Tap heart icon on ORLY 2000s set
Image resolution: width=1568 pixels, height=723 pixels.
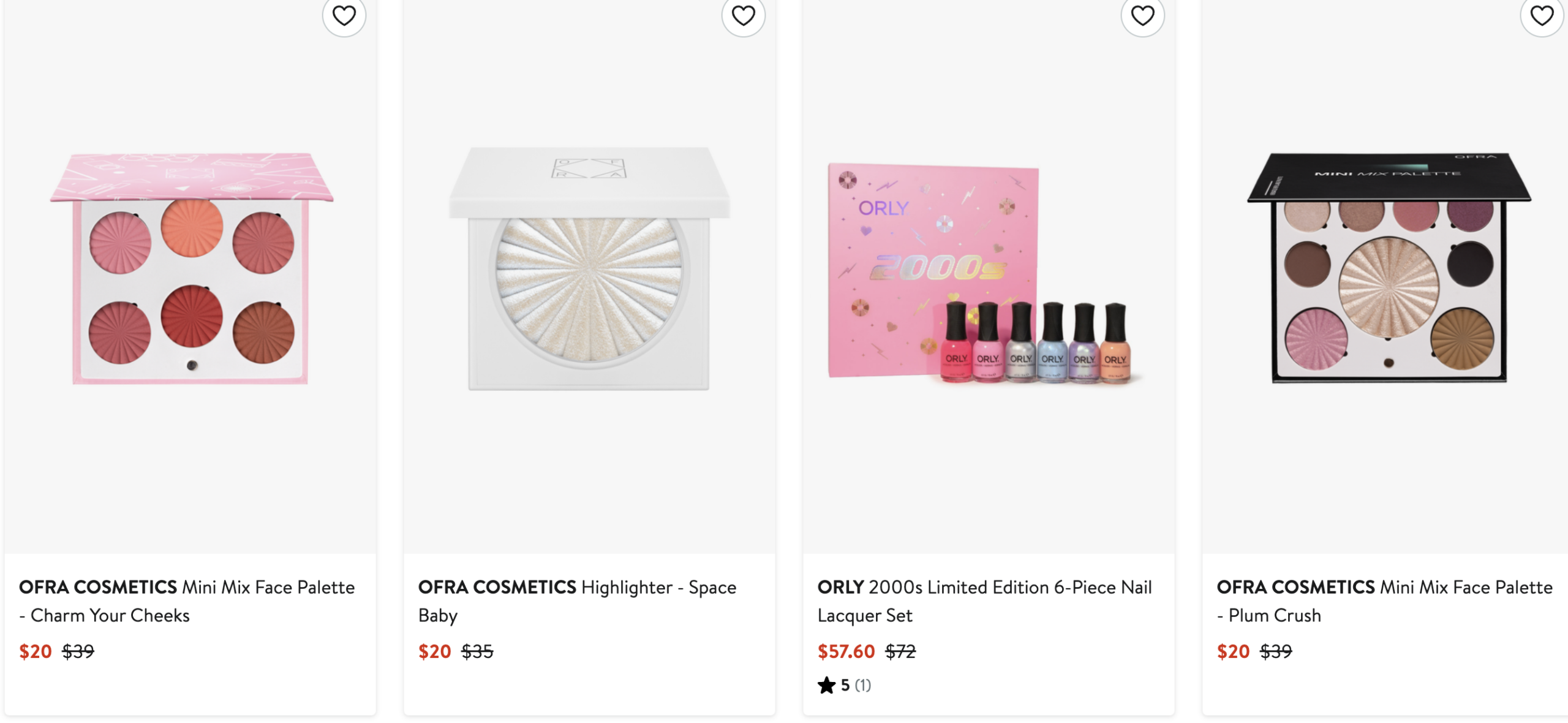click(x=1143, y=15)
